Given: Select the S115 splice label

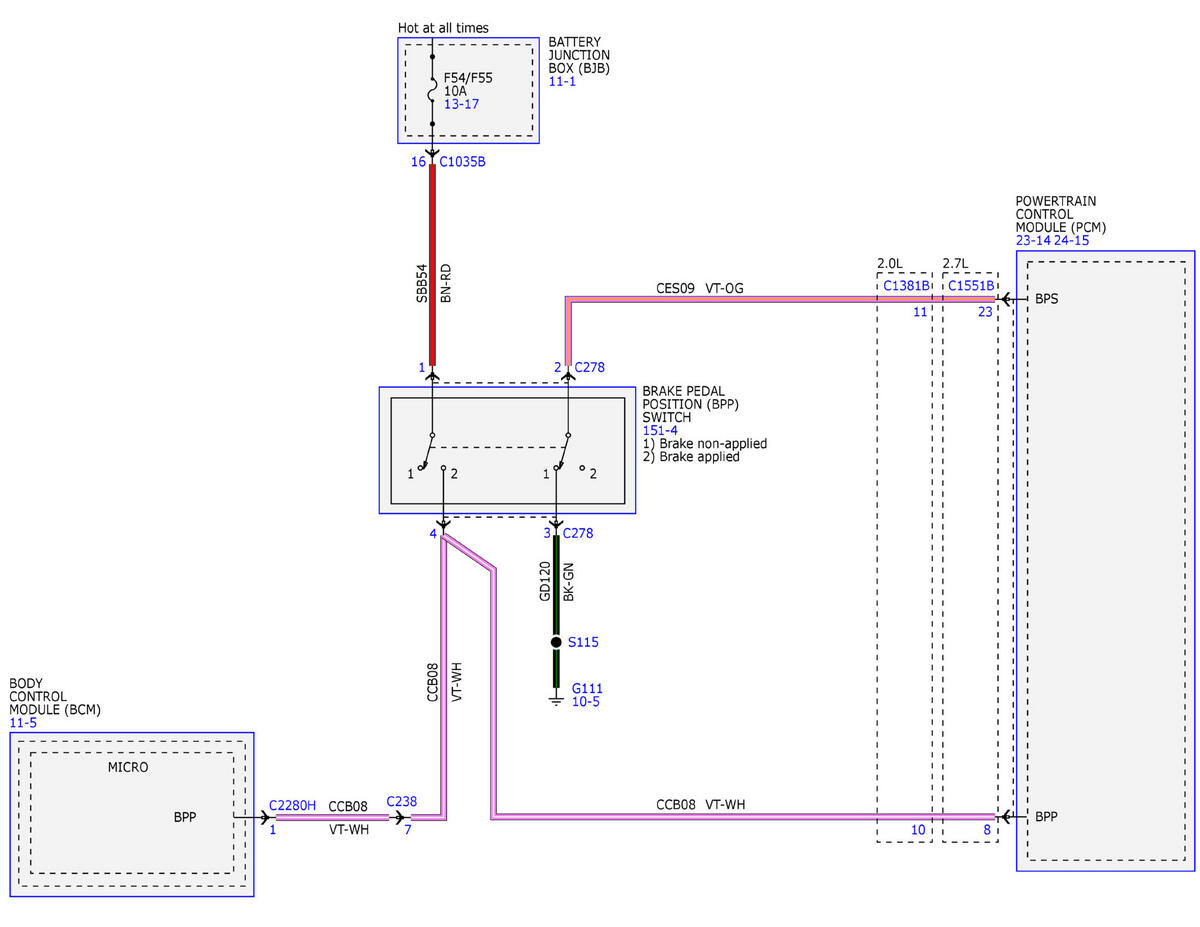Looking at the screenshot, I should [x=583, y=642].
